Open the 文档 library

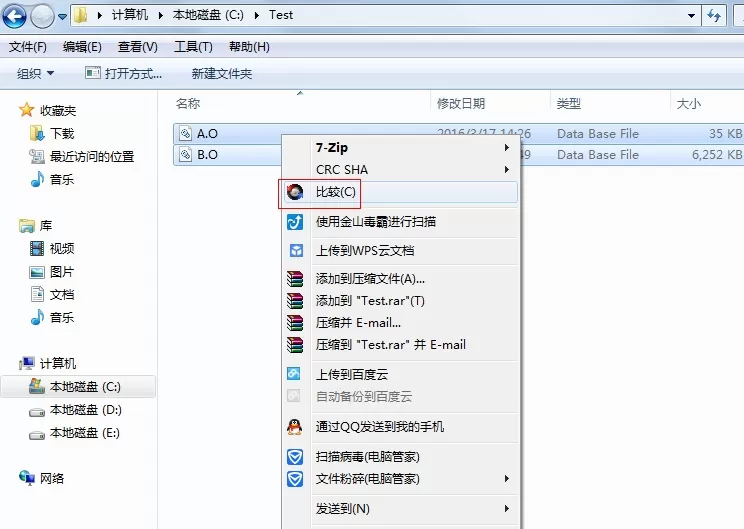(x=52, y=294)
